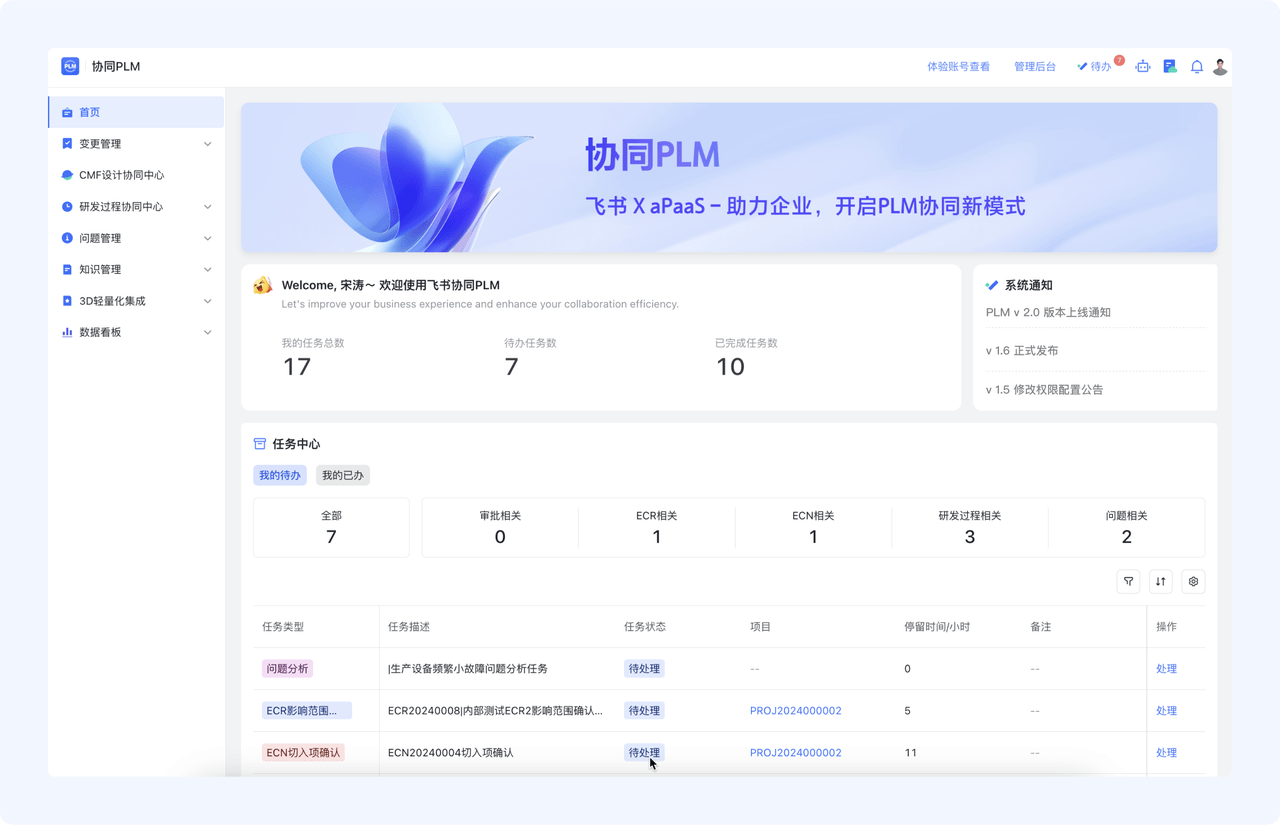Click the 已完成任务数 value 10
Viewport: 1280px width, 825px height.
[x=730, y=367]
